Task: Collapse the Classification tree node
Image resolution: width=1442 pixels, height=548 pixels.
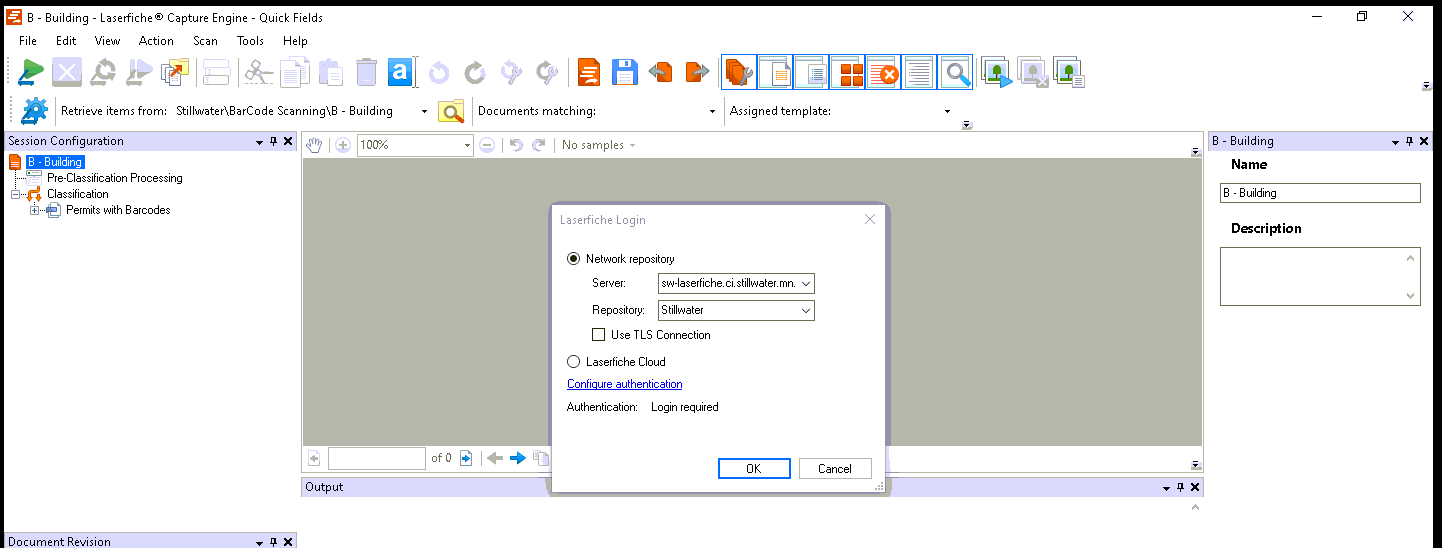Action: [16, 194]
